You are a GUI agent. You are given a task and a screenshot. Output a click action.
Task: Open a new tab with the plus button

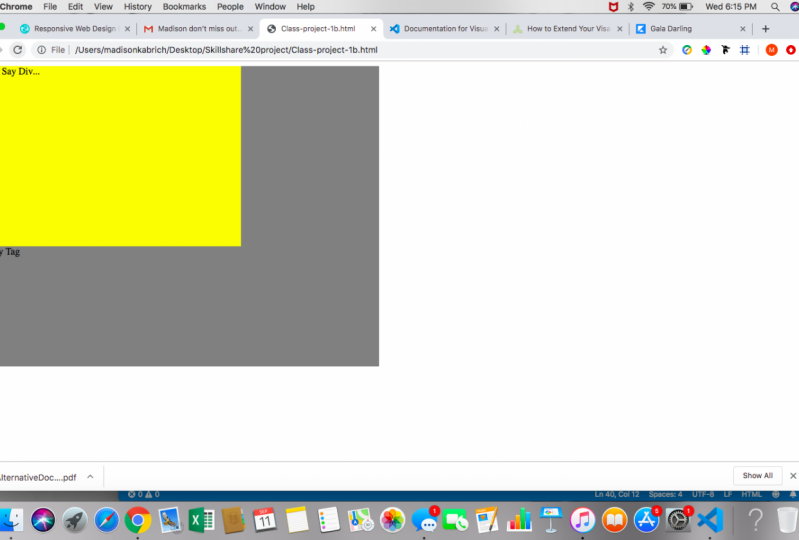point(765,29)
